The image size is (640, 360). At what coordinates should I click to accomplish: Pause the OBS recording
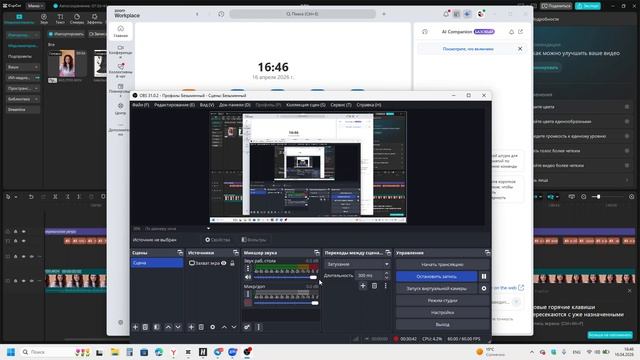click(484, 276)
